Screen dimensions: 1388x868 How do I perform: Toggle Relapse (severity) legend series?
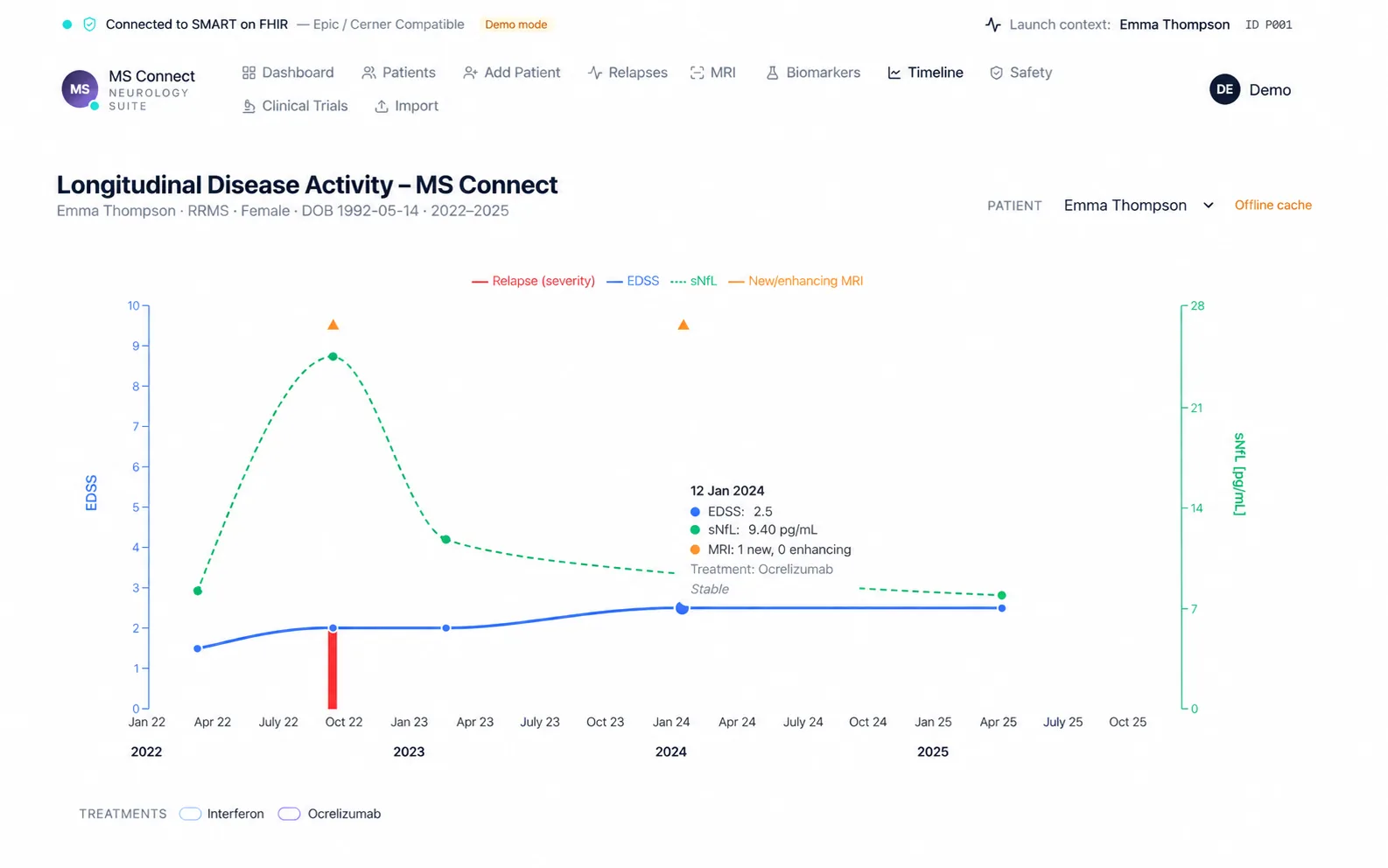click(x=533, y=281)
